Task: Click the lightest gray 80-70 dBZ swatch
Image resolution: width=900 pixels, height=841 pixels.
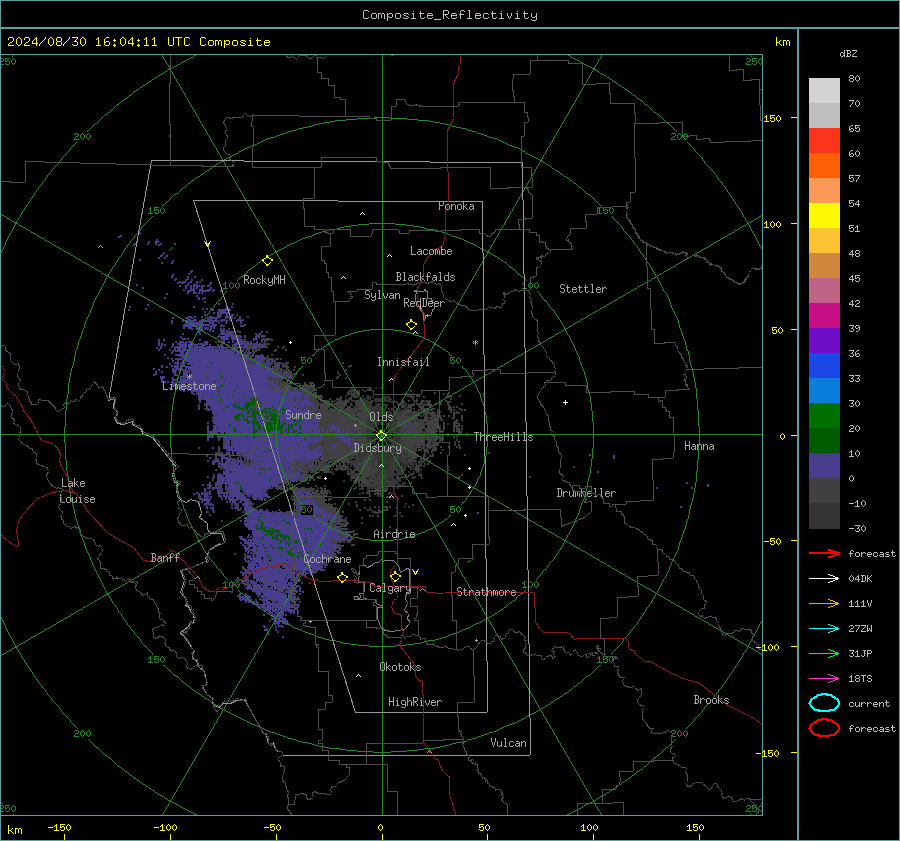Action: click(x=824, y=90)
